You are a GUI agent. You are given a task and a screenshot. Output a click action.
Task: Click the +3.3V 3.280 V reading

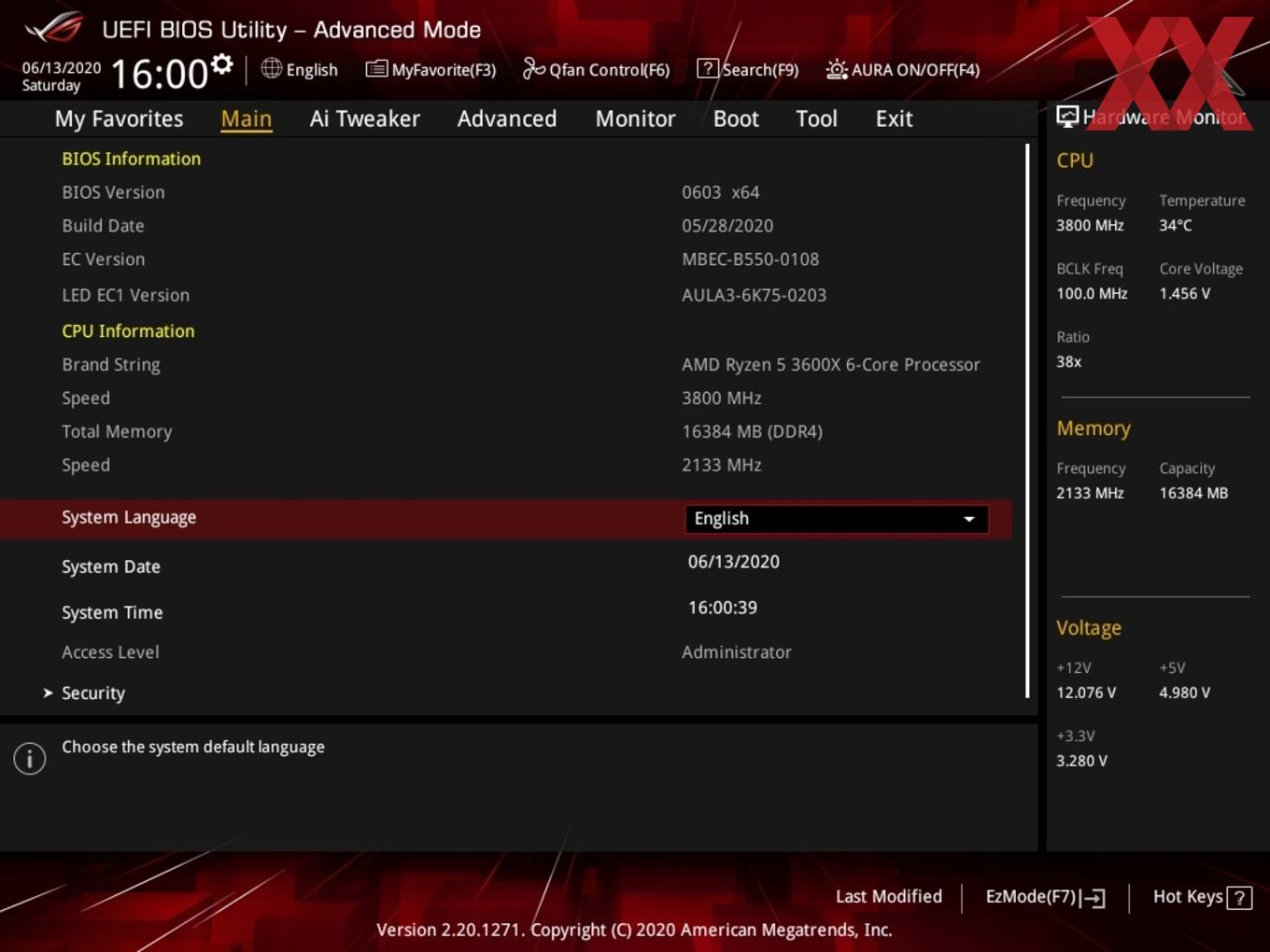click(x=1081, y=761)
